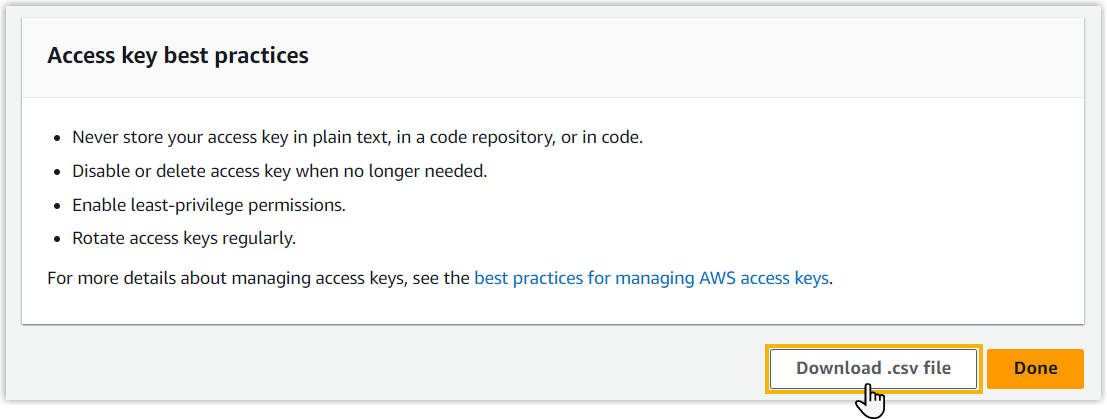Screen dimensions: 1107x419
Task: Click the "Never store your access key" line
Action: coord(357,137)
